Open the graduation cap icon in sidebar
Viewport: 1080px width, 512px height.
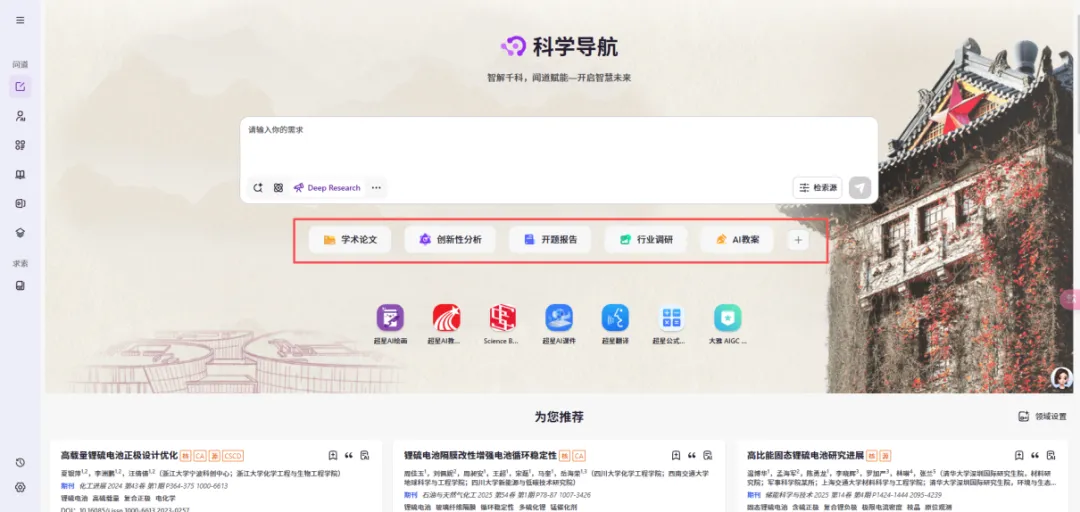point(20,233)
